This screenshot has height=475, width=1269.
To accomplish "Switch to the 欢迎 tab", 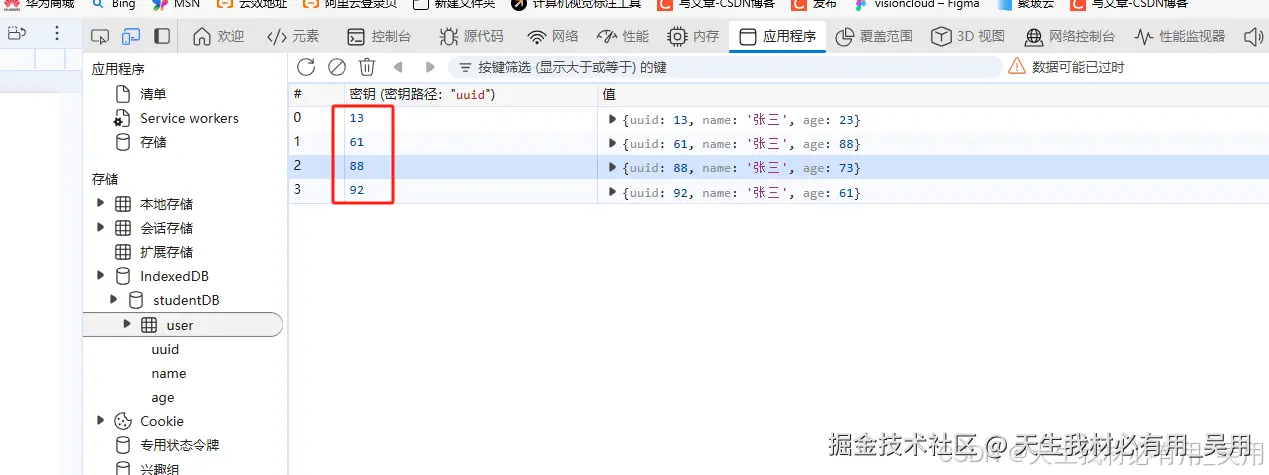I will (218, 37).
